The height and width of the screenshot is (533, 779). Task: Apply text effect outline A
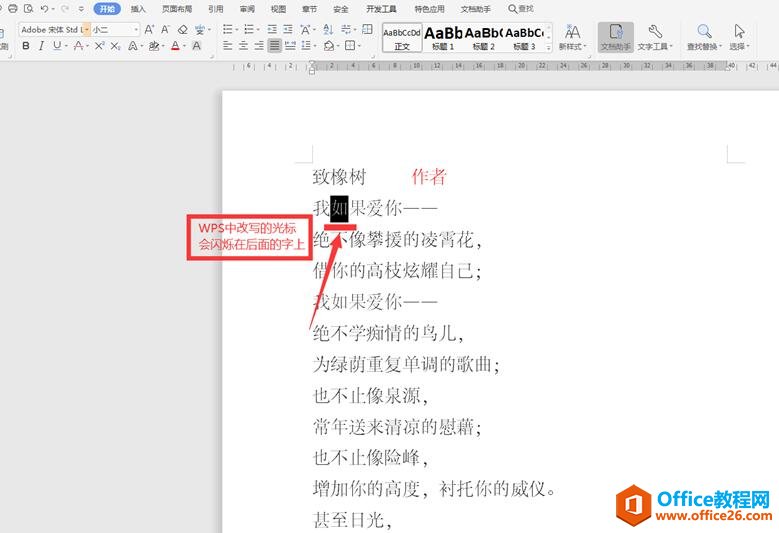(133, 46)
